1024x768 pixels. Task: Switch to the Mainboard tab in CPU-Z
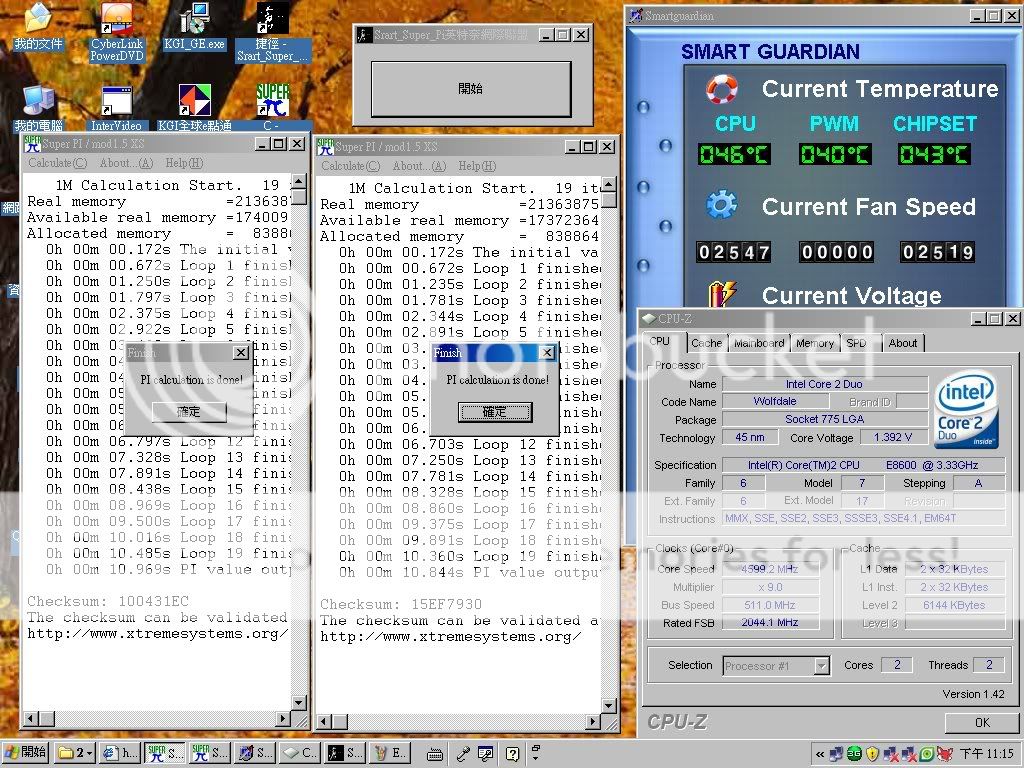[x=759, y=343]
